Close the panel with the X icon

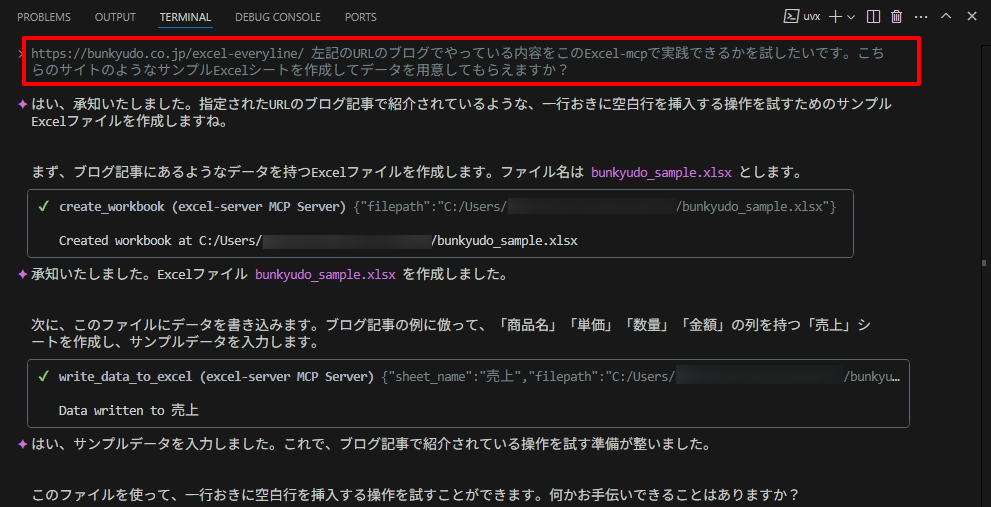point(971,16)
